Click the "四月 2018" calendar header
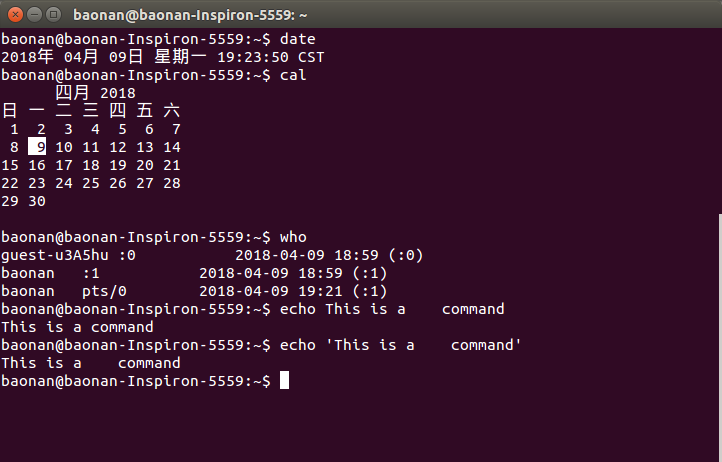This screenshot has width=722, height=462. click(x=95, y=93)
